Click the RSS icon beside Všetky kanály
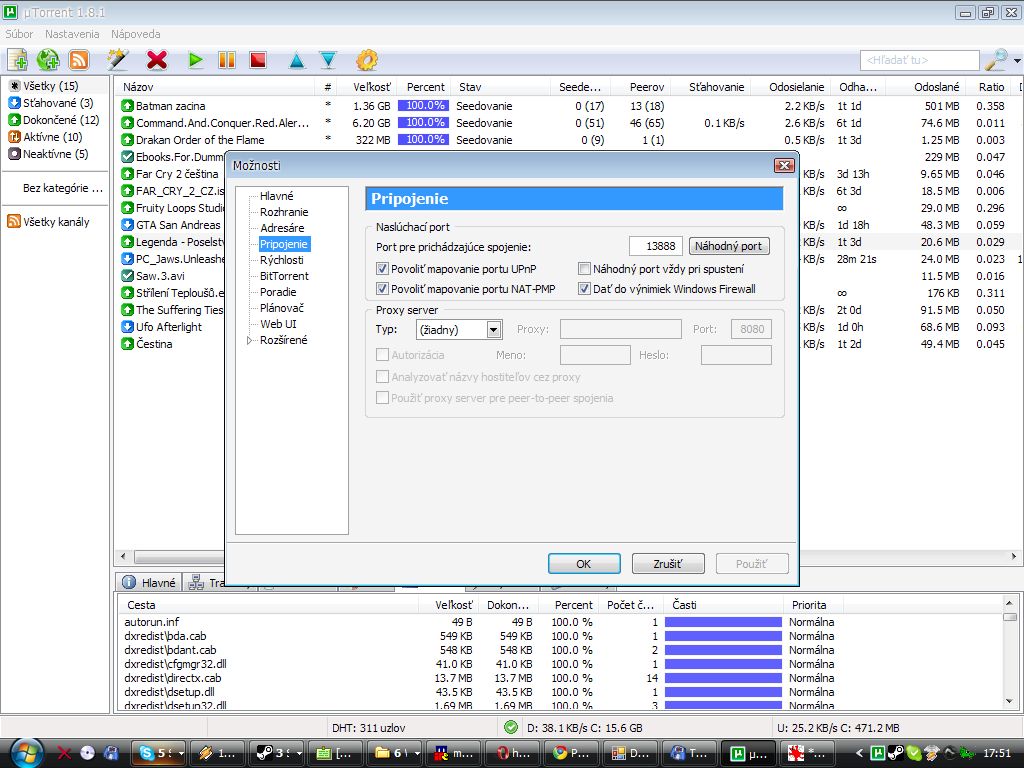Screen dimensions: 1024x768 tap(14, 221)
